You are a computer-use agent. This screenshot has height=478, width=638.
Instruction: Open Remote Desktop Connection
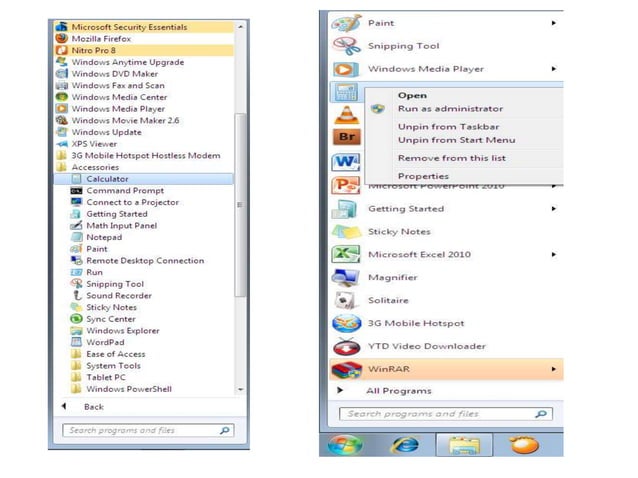[145, 260]
